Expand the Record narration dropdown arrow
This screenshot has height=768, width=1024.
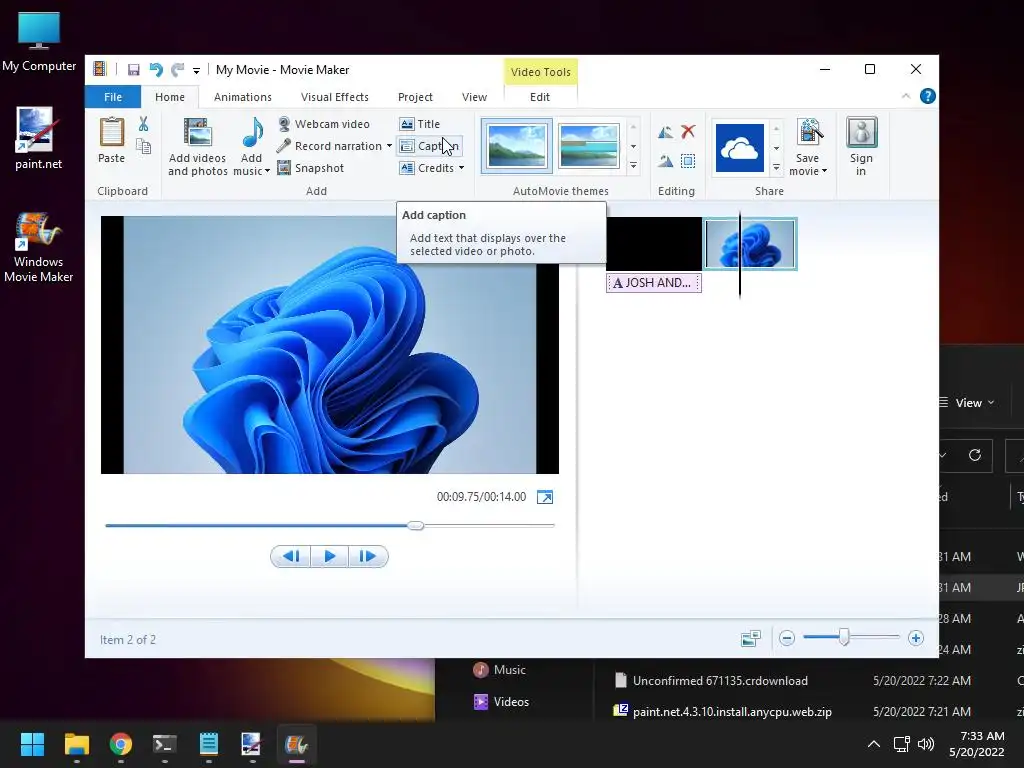(389, 146)
